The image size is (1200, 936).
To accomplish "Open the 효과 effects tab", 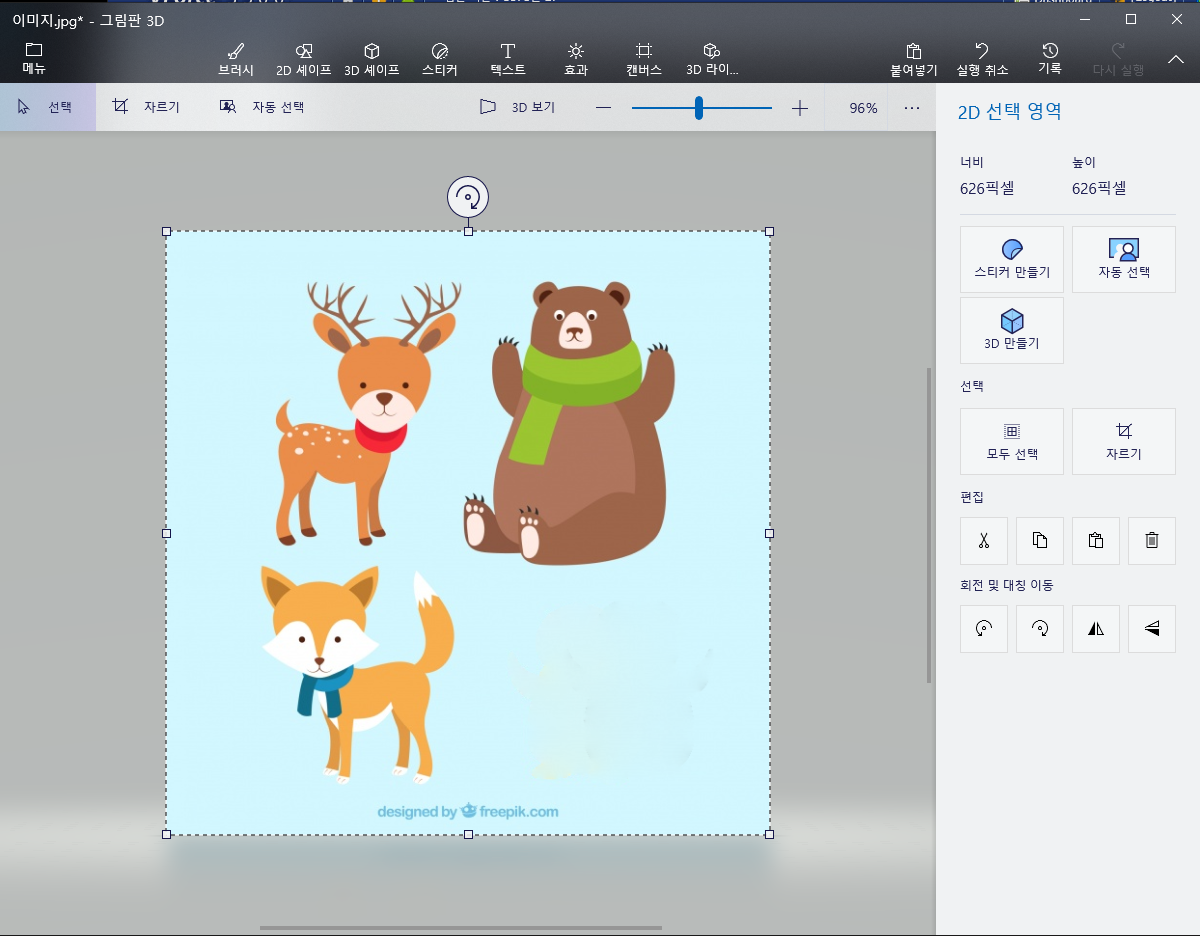I will click(576, 60).
